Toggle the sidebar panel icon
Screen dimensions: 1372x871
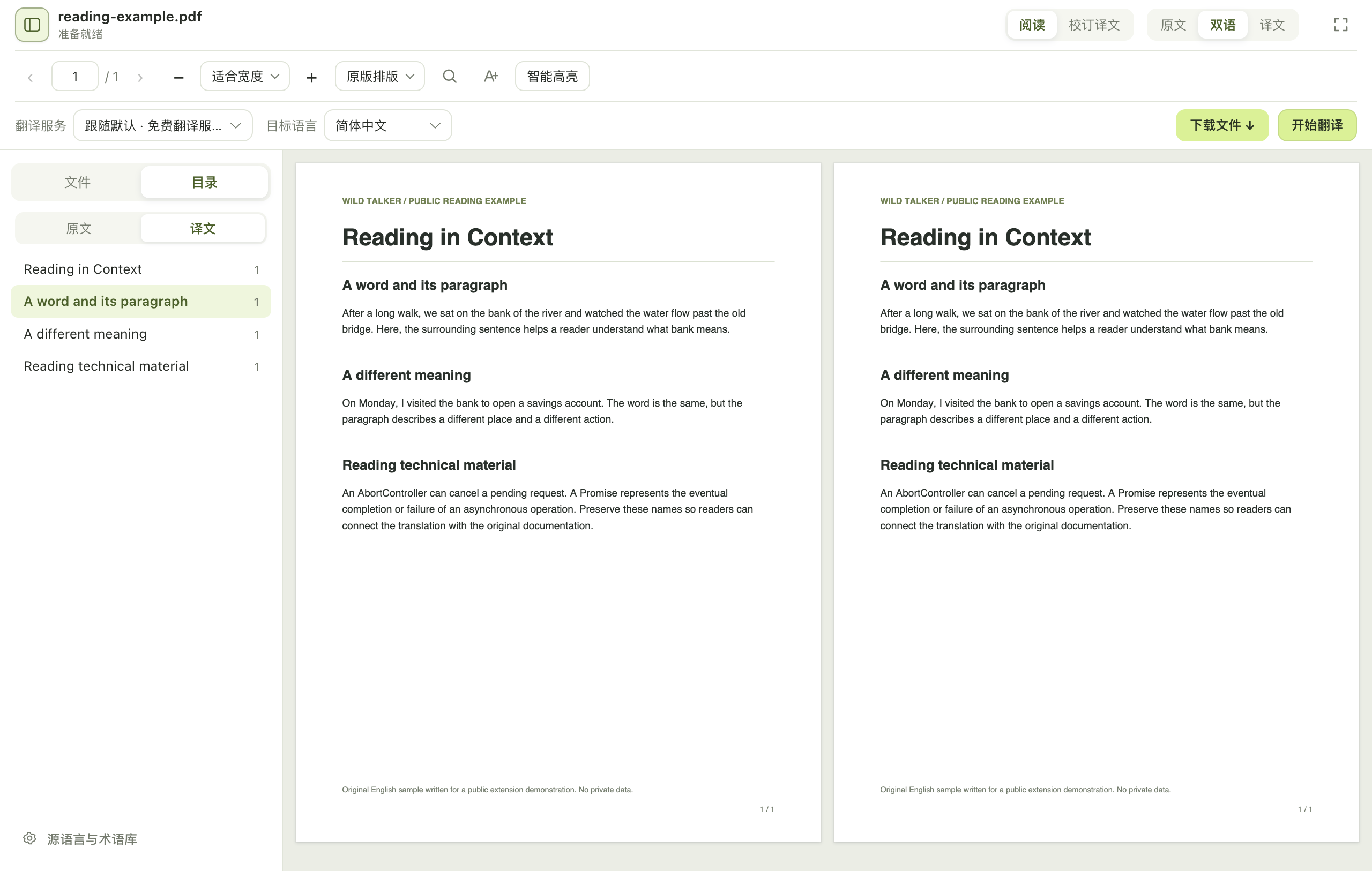(32, 25)
